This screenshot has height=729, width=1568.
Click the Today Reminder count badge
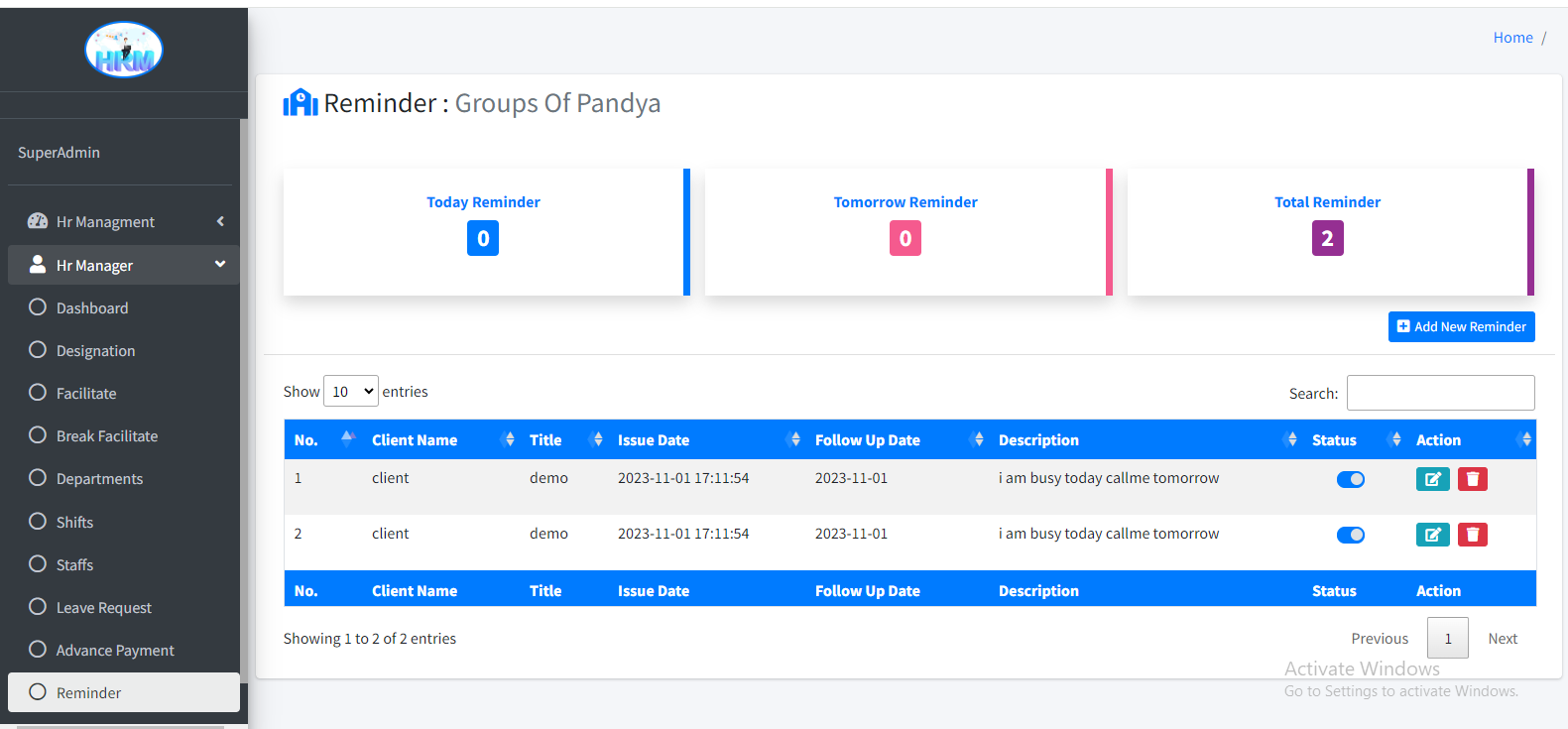(483, 238)
